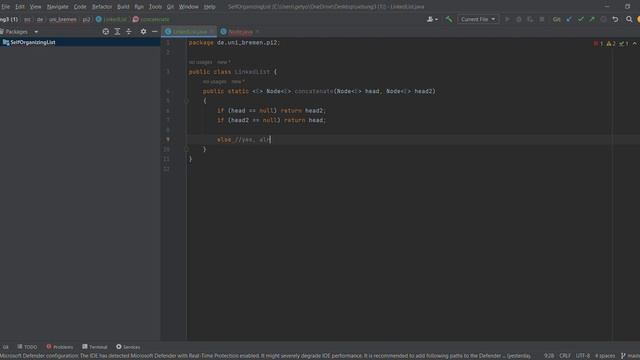Click the Git branch widget in status bar

tap(630, 356)
